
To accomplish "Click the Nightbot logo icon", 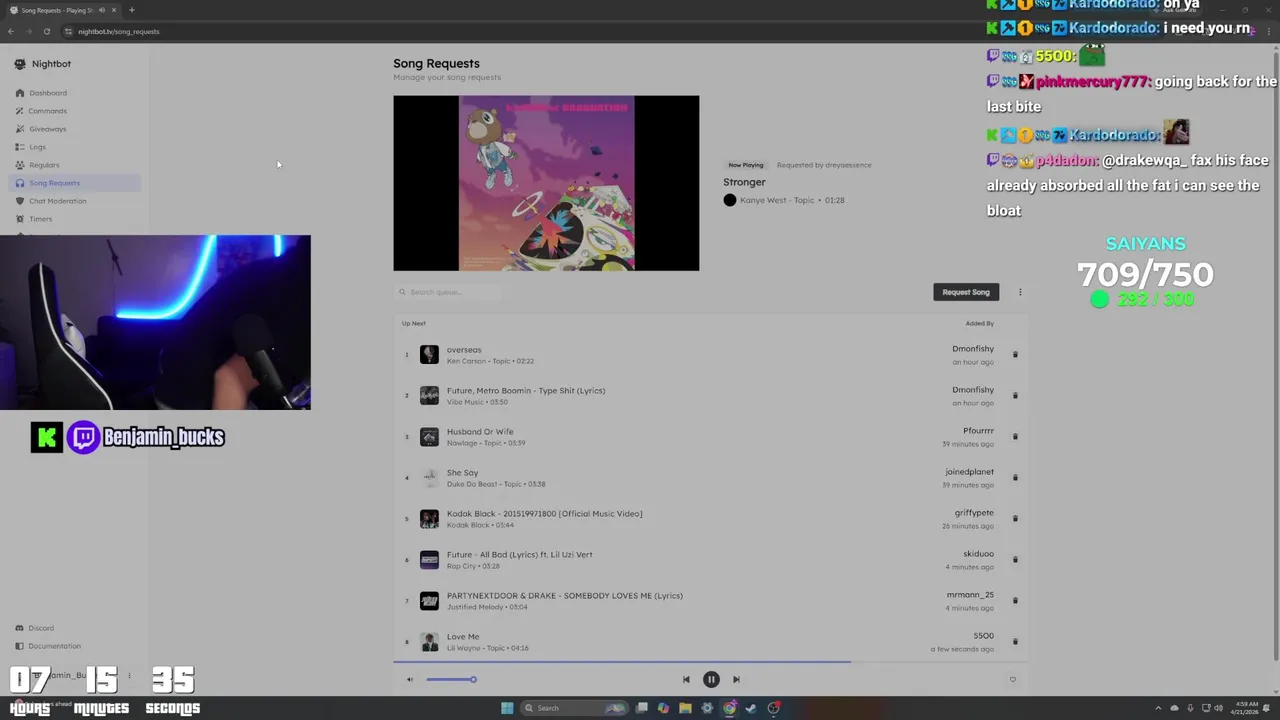I will 19,64.
